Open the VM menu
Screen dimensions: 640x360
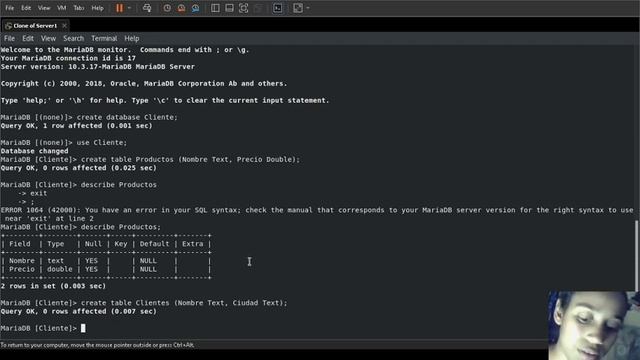click(x=62, y=8)
